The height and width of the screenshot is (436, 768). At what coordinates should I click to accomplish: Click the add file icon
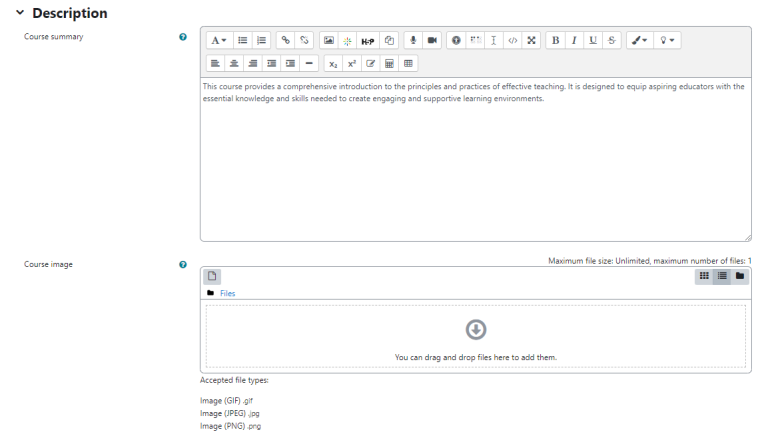212,276
